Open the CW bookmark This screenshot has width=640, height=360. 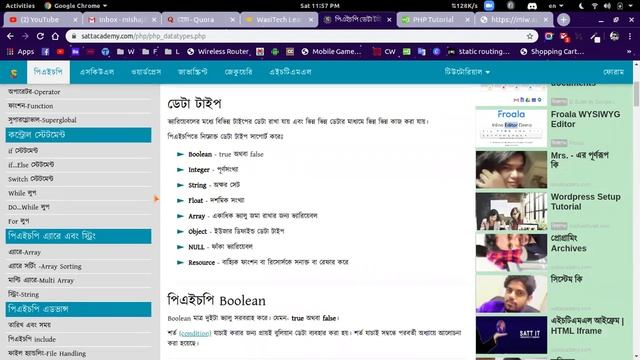(384, 52)
